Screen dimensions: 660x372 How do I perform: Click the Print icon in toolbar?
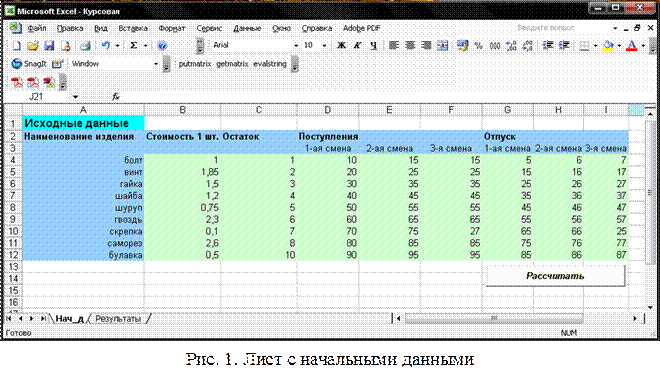(x=85, y=45)
